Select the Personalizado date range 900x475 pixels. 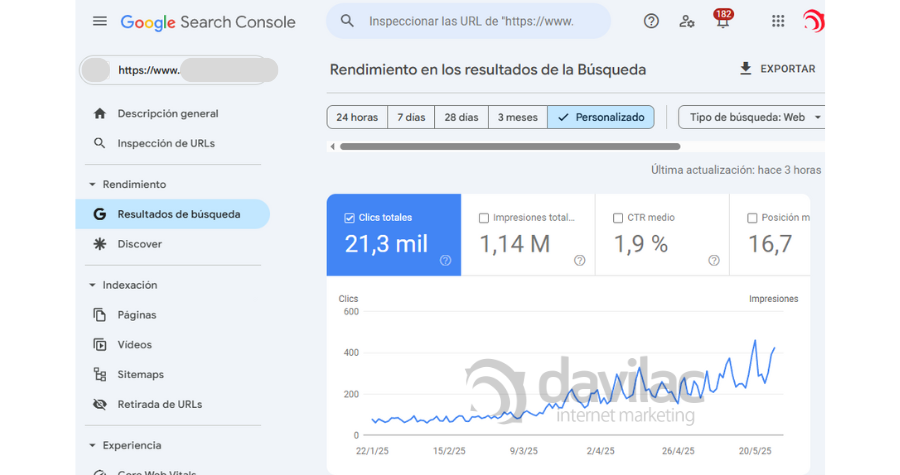click(x=601, y=117)
